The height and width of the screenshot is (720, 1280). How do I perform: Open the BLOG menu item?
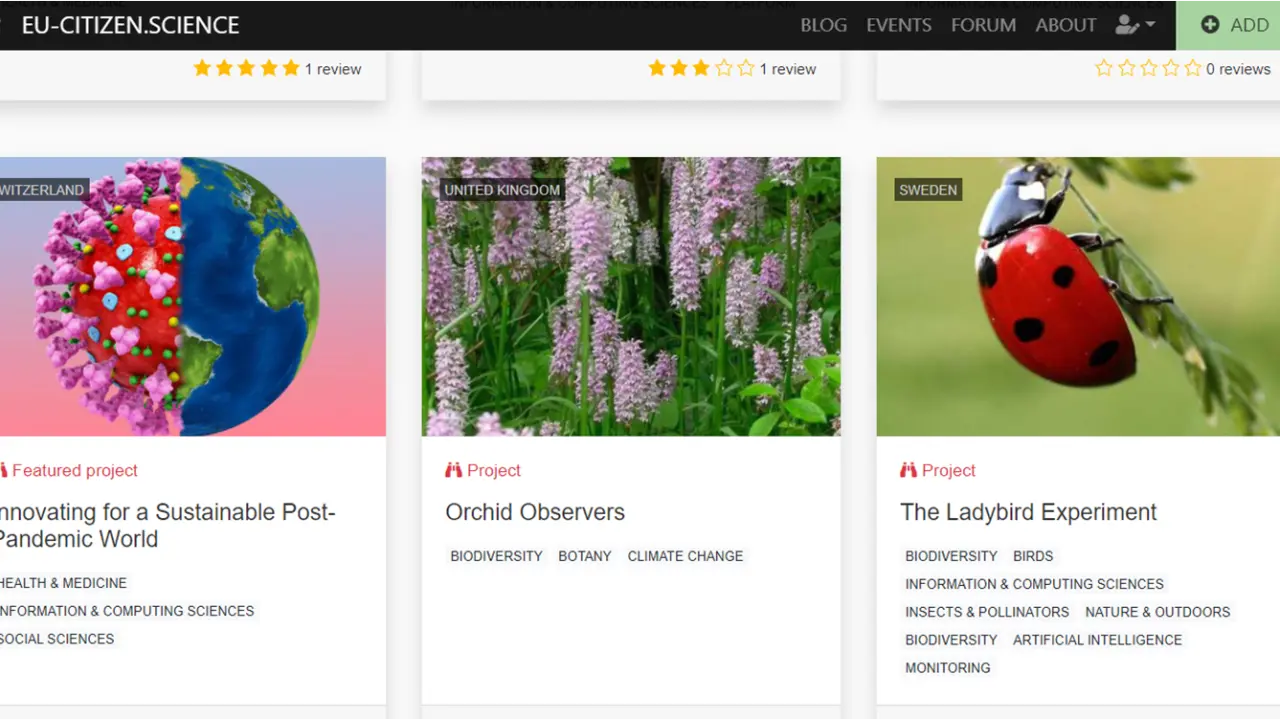coord(823,25)
